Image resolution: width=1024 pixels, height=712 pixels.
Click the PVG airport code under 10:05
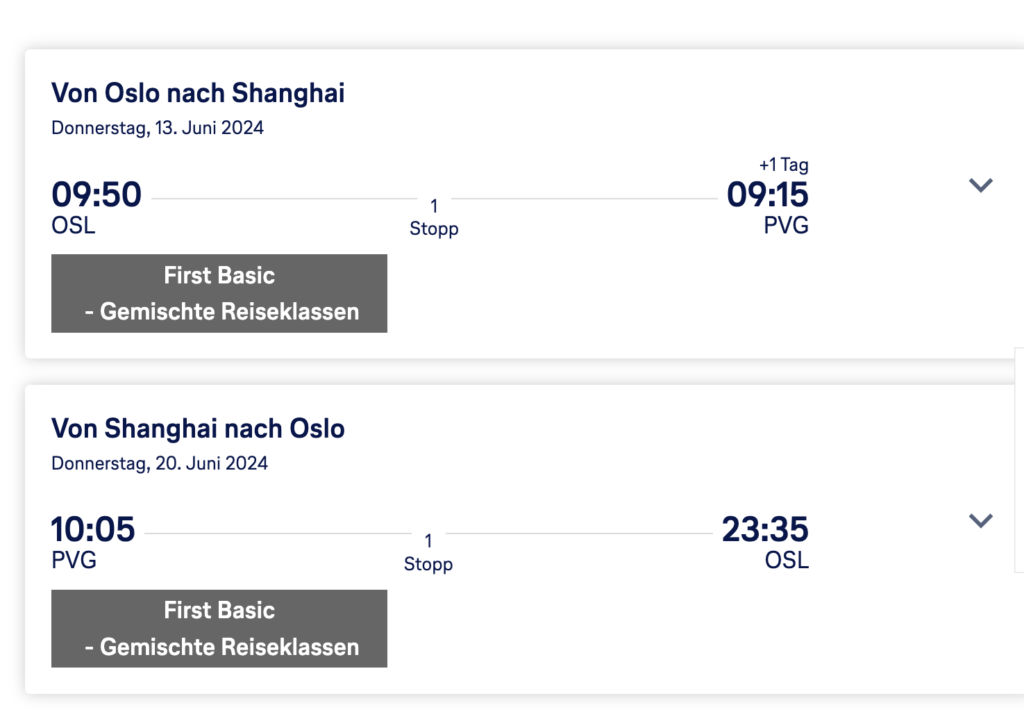pyautogui.click(x=74, y=560)
